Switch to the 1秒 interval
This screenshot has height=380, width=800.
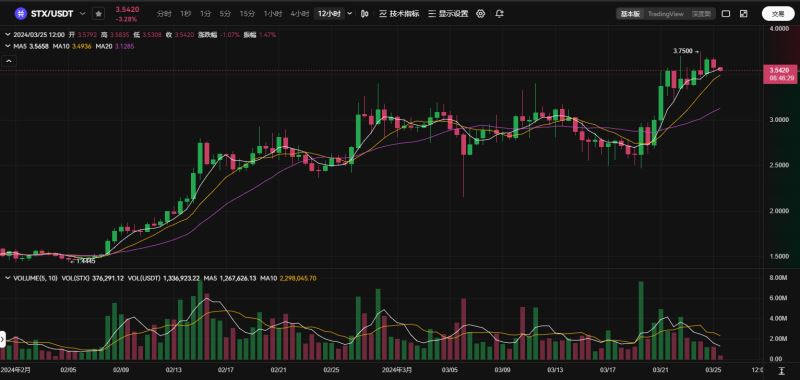coord(186,14)
